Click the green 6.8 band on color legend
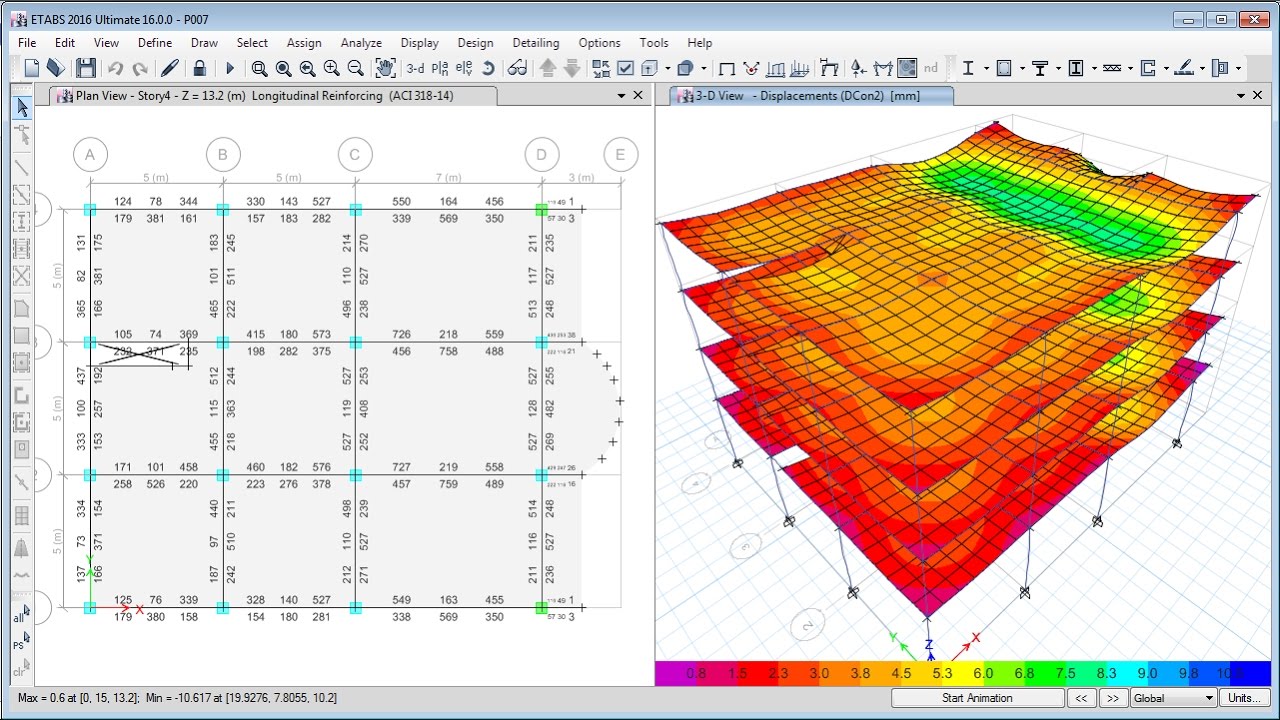The image size is (1280, 720). click(1024, 673)
